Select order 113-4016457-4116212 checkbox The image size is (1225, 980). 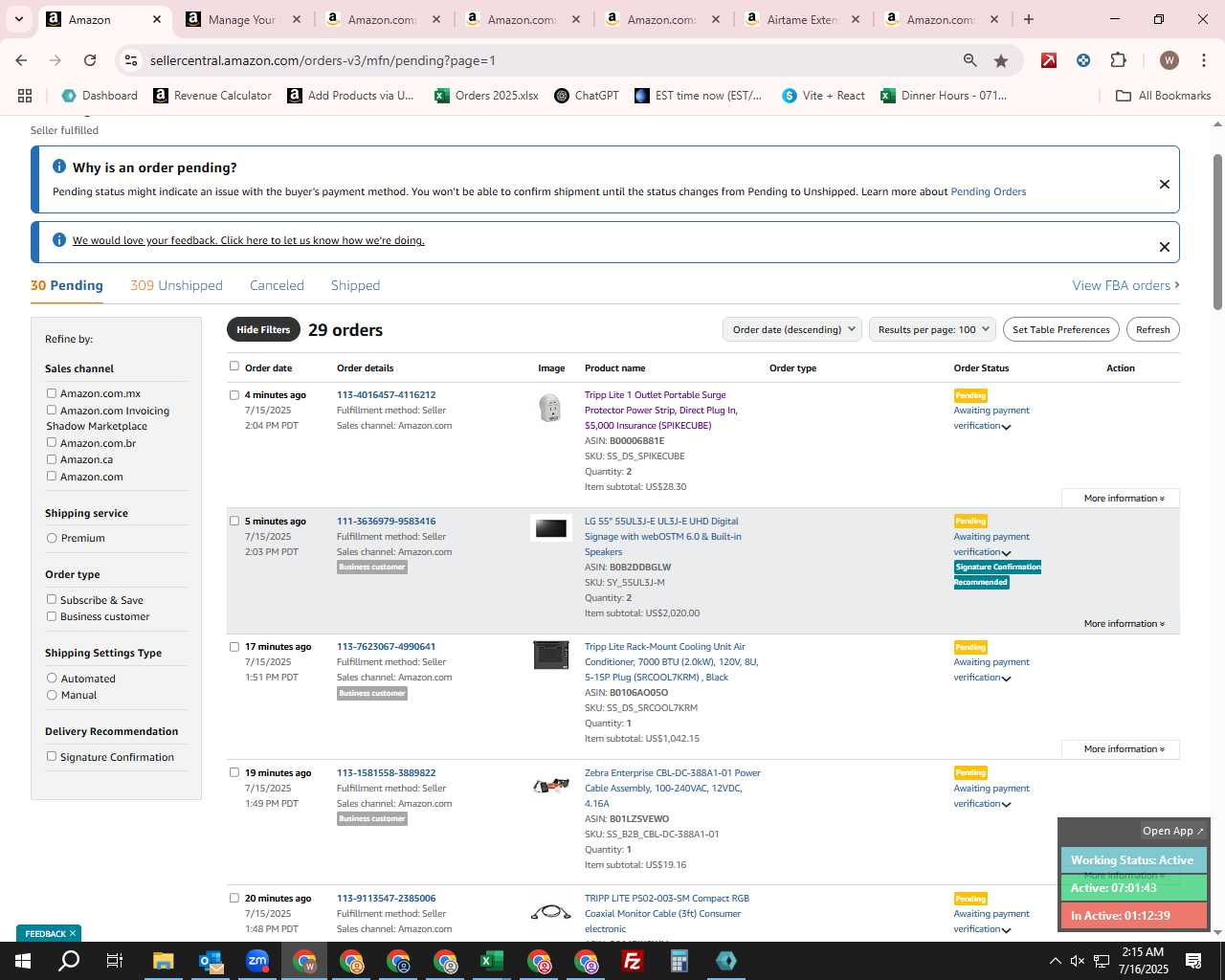pos(234,394)
